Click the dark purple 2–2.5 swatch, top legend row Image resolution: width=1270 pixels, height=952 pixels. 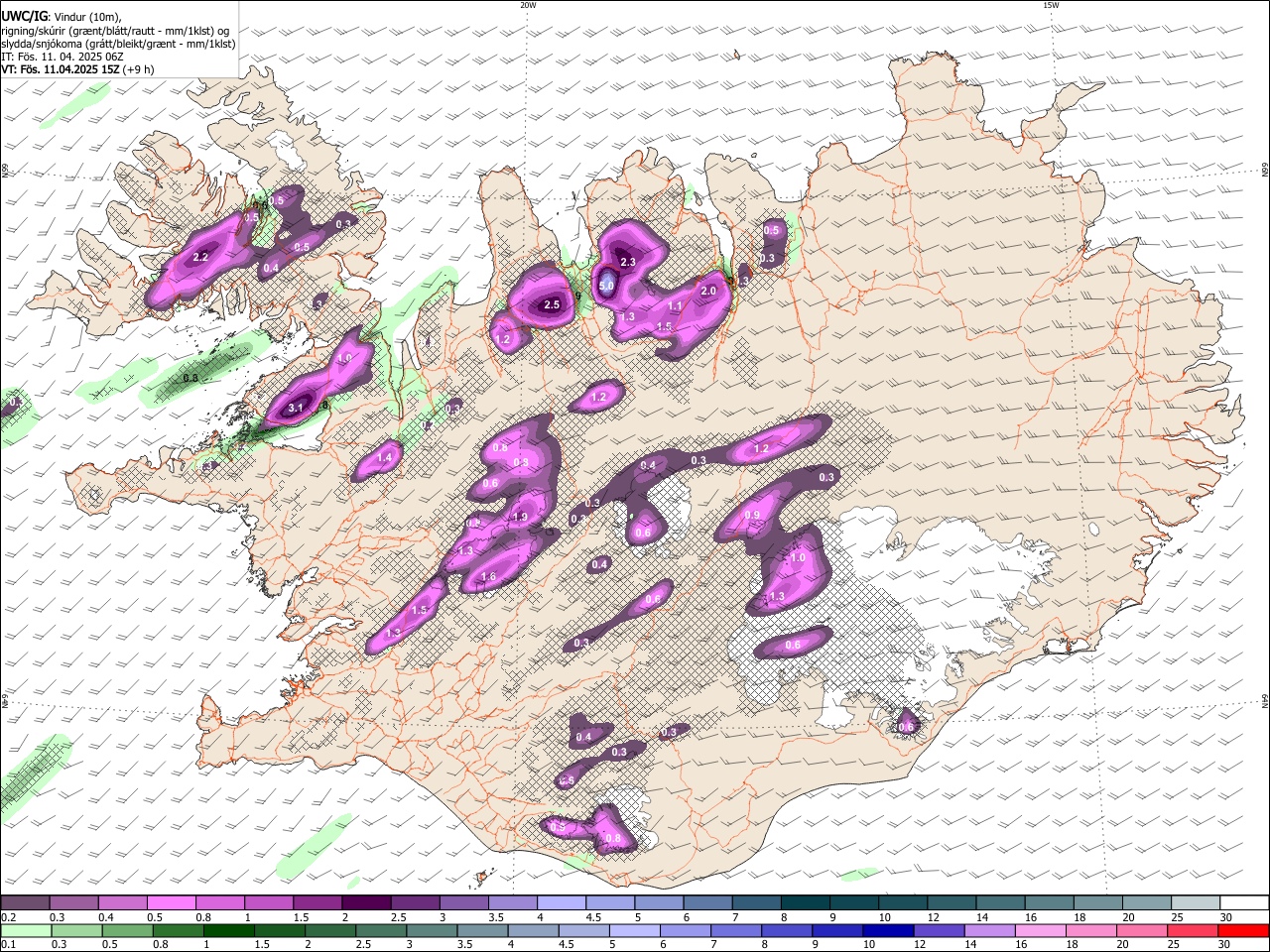(x=364, y=903)
